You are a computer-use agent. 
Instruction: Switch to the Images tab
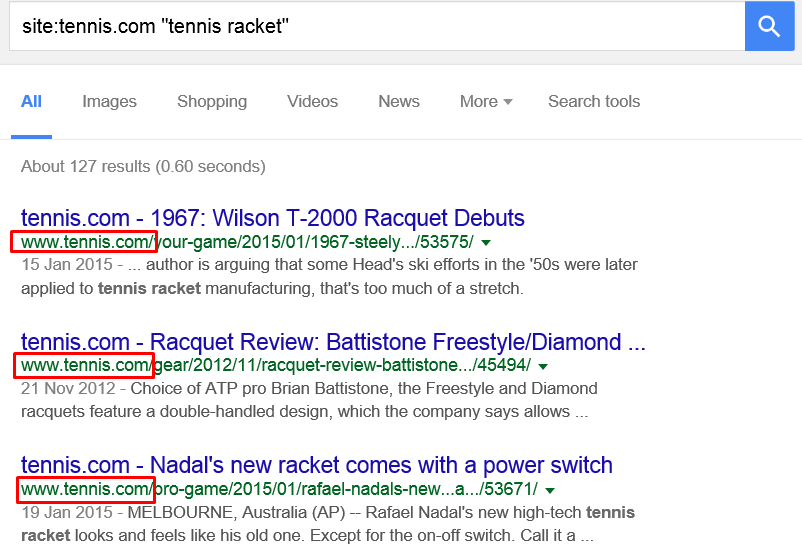click(109, 101)
